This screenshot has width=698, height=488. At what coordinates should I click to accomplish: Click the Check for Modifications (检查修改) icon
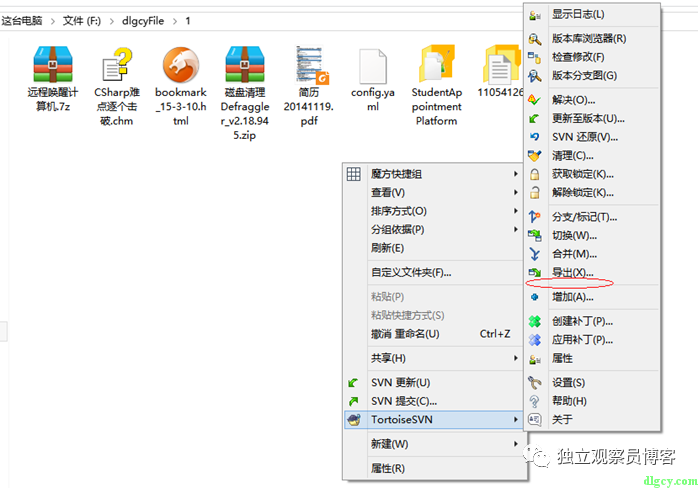[x=534, y=57]
